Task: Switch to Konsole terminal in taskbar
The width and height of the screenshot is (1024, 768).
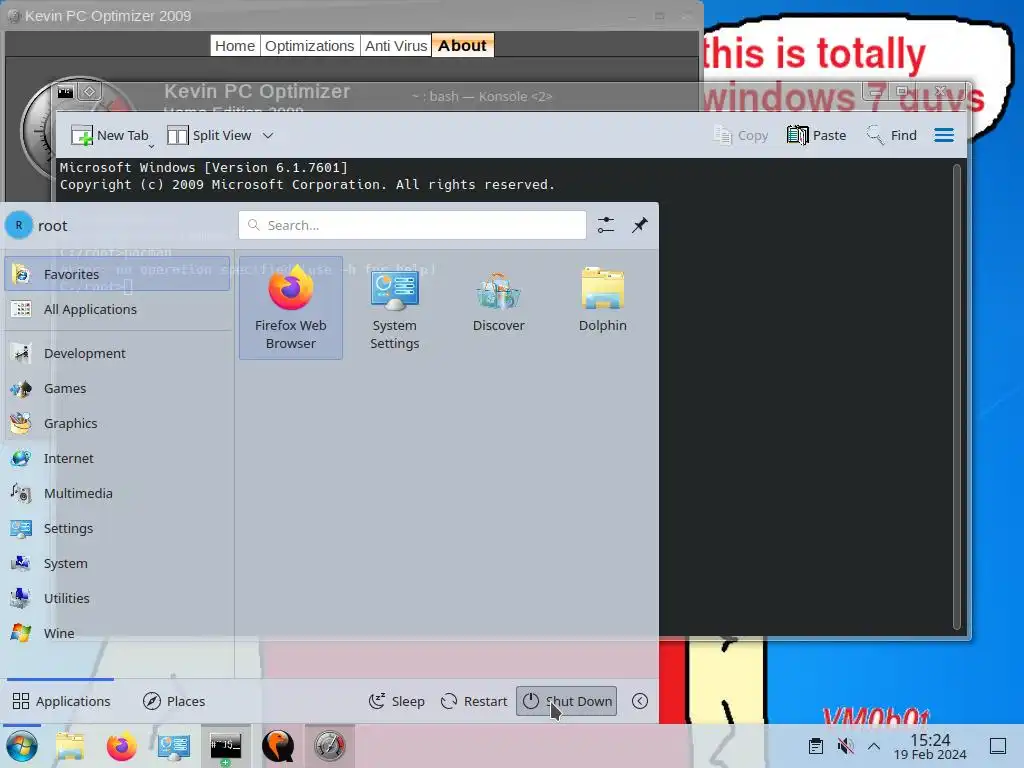Action: click(225, 746)
